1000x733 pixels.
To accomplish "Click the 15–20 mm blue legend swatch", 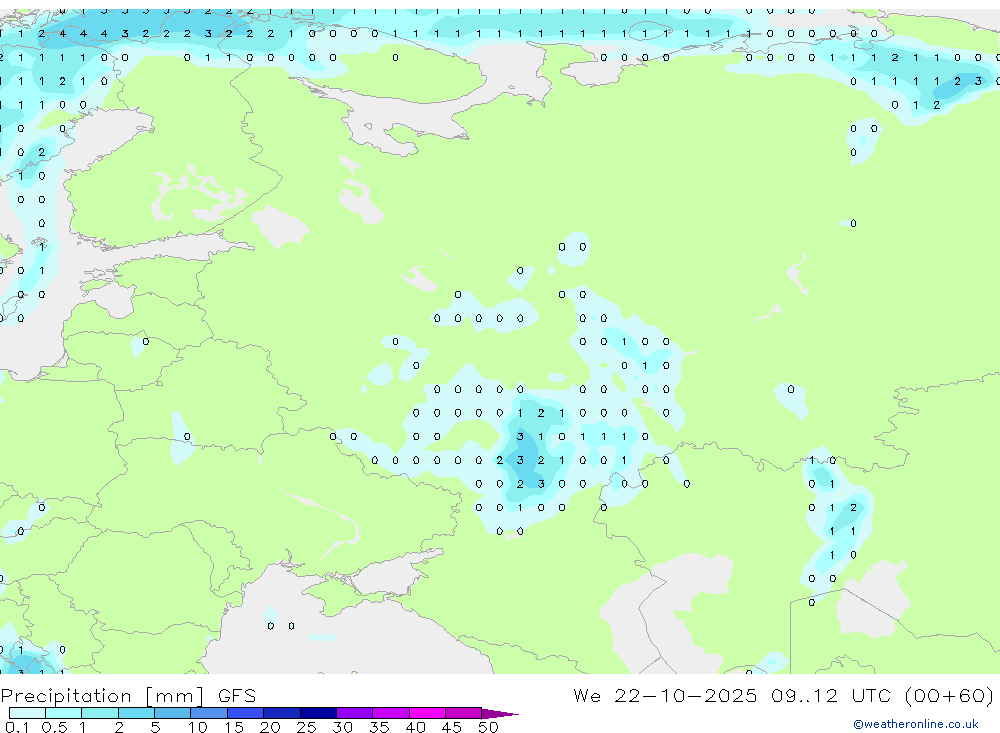I will (x=246, y=713).
